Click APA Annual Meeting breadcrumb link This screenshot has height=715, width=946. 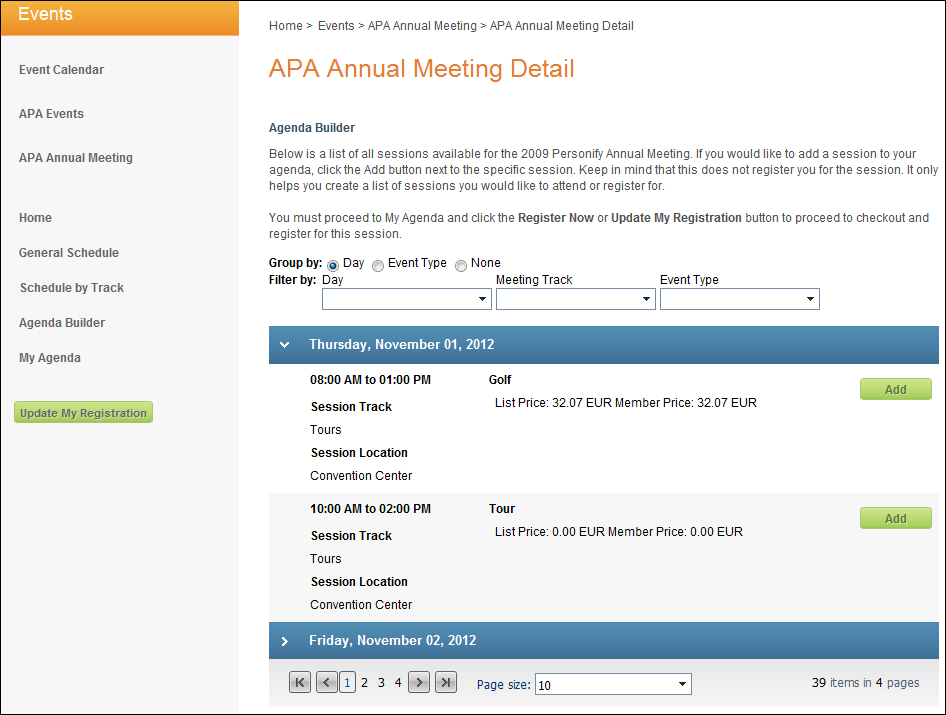point(422,26)
